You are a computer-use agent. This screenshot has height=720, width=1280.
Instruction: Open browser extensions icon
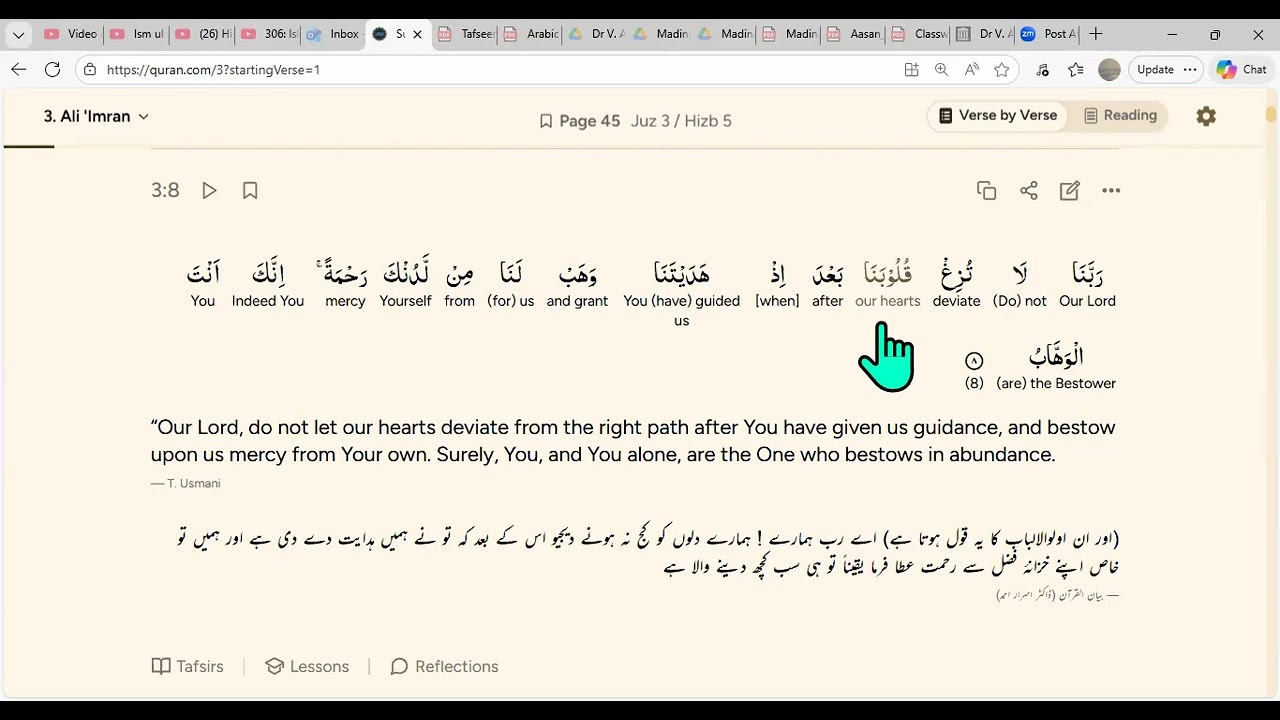click(1043, 70)
